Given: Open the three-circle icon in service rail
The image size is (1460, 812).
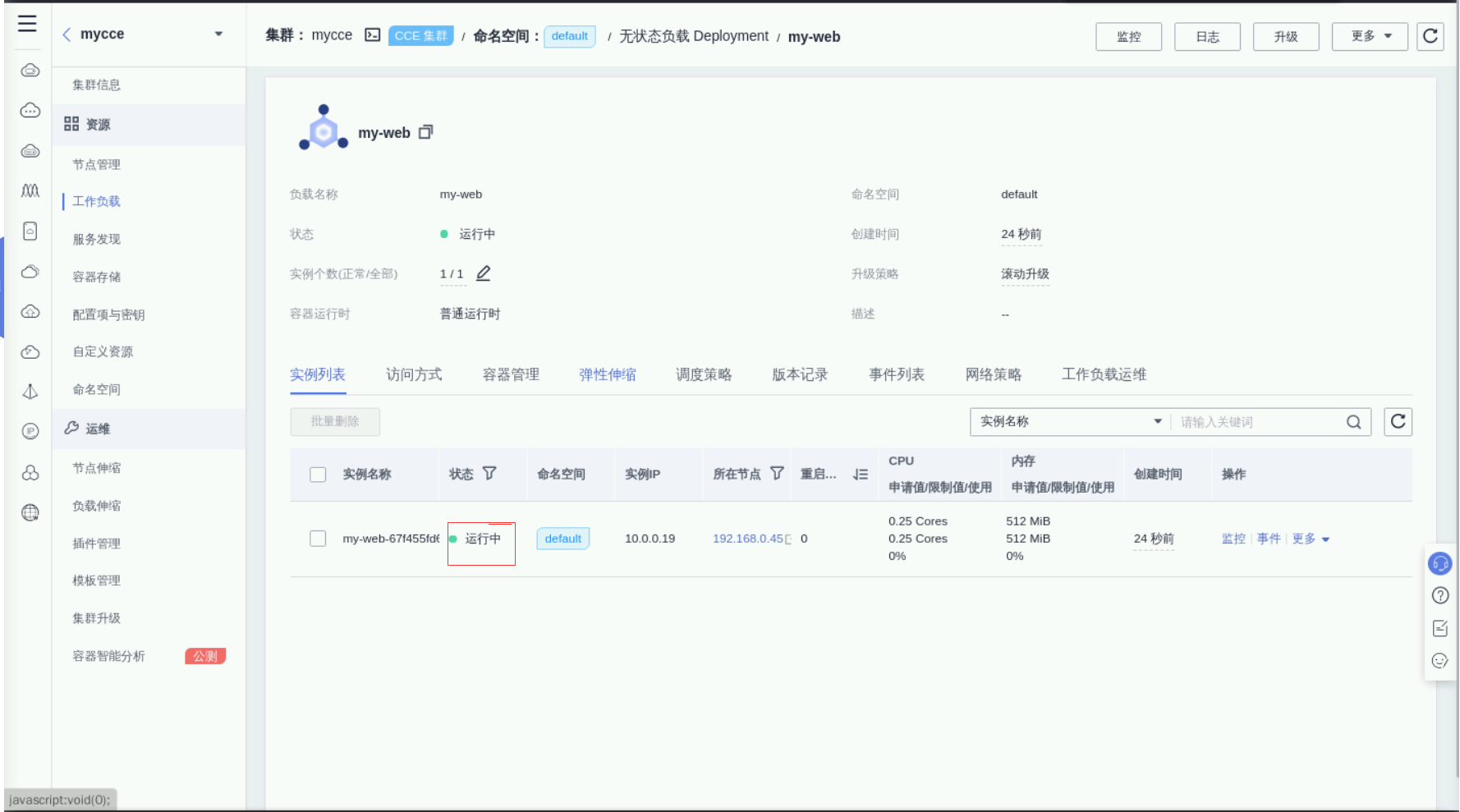Looking at the screenshot, I should [x=30, y=473].
